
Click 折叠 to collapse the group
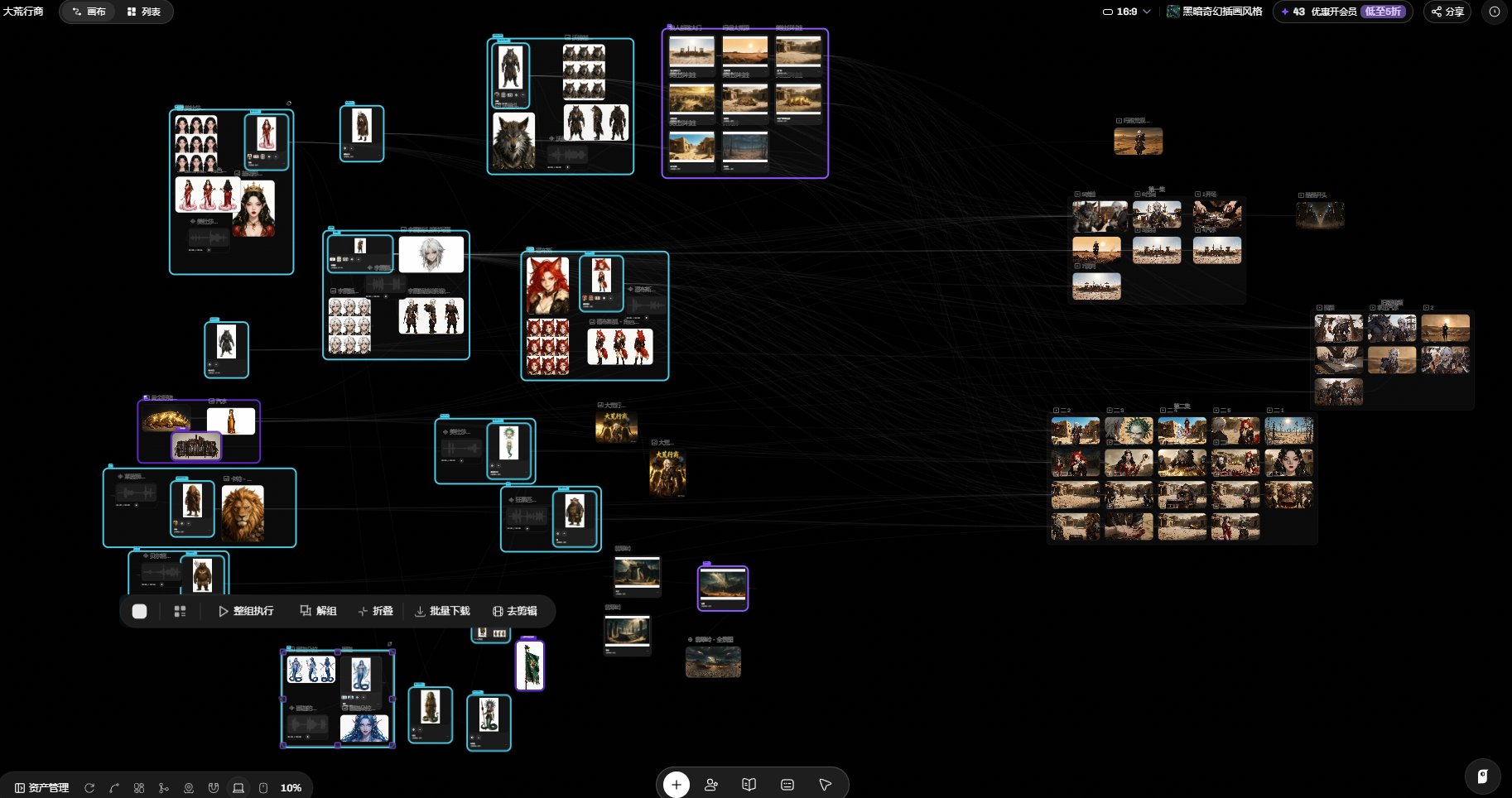point(375,611)
